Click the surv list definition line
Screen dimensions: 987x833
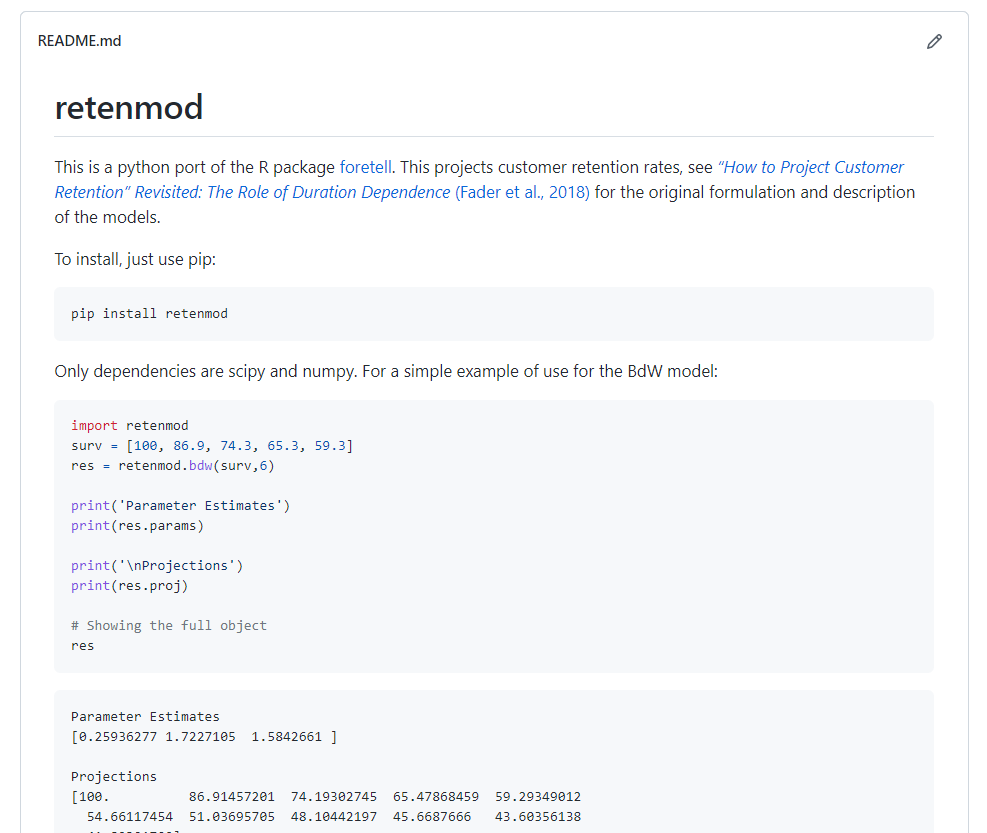[212, 445]
